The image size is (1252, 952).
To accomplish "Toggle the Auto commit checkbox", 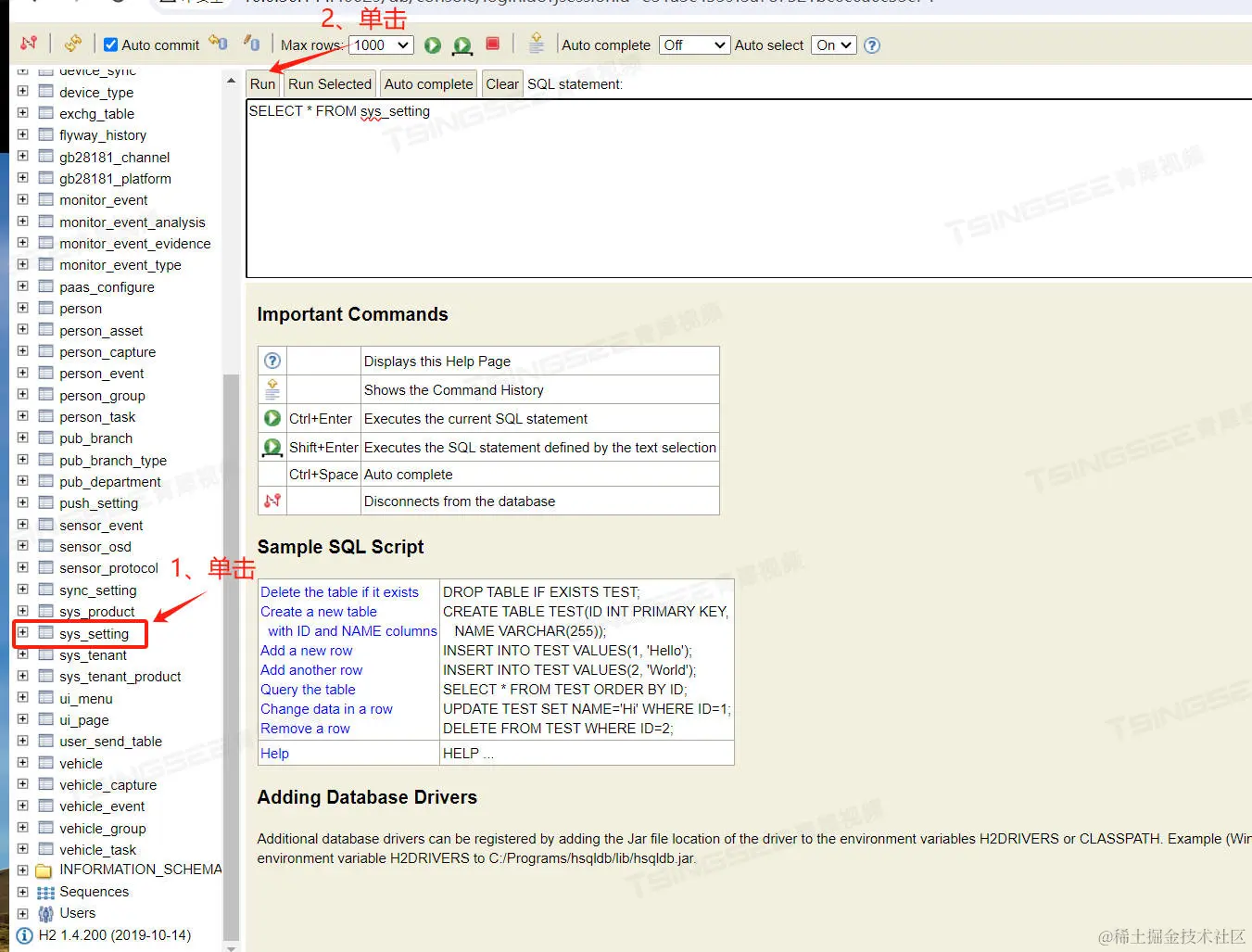I will click(111, 44).
